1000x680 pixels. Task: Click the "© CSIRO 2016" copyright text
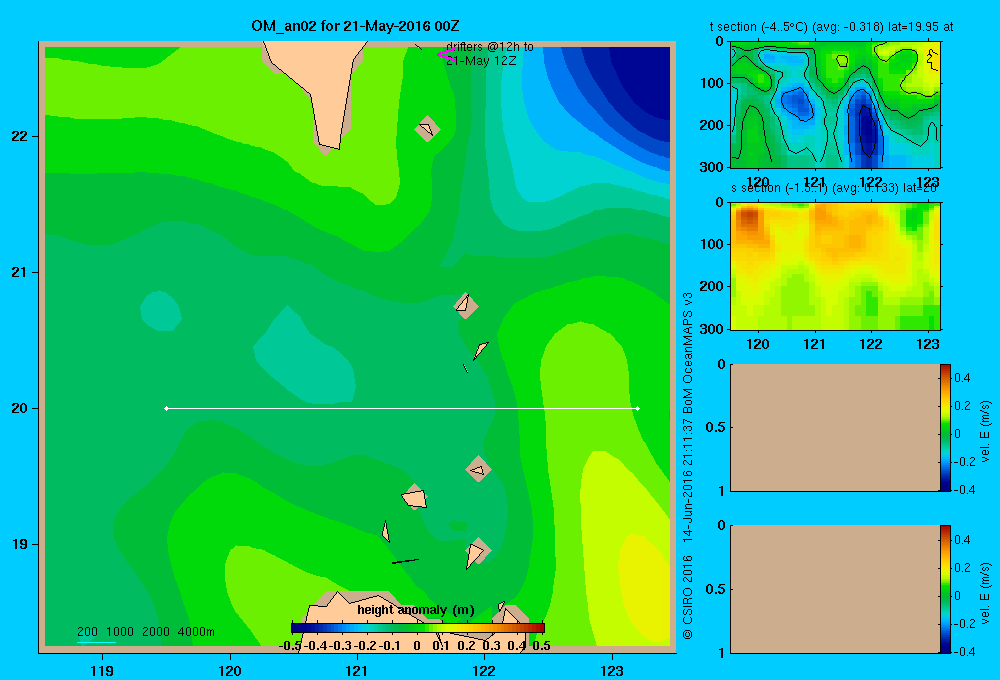point(688,597)
